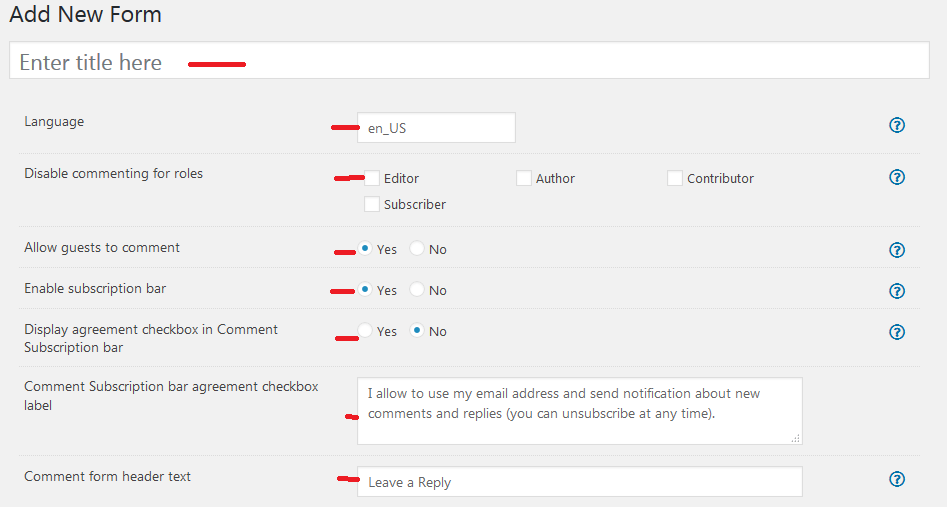Select the Subscriber role checkbox
The height and width of the screenshot is (507, 947).
point(372,204)
